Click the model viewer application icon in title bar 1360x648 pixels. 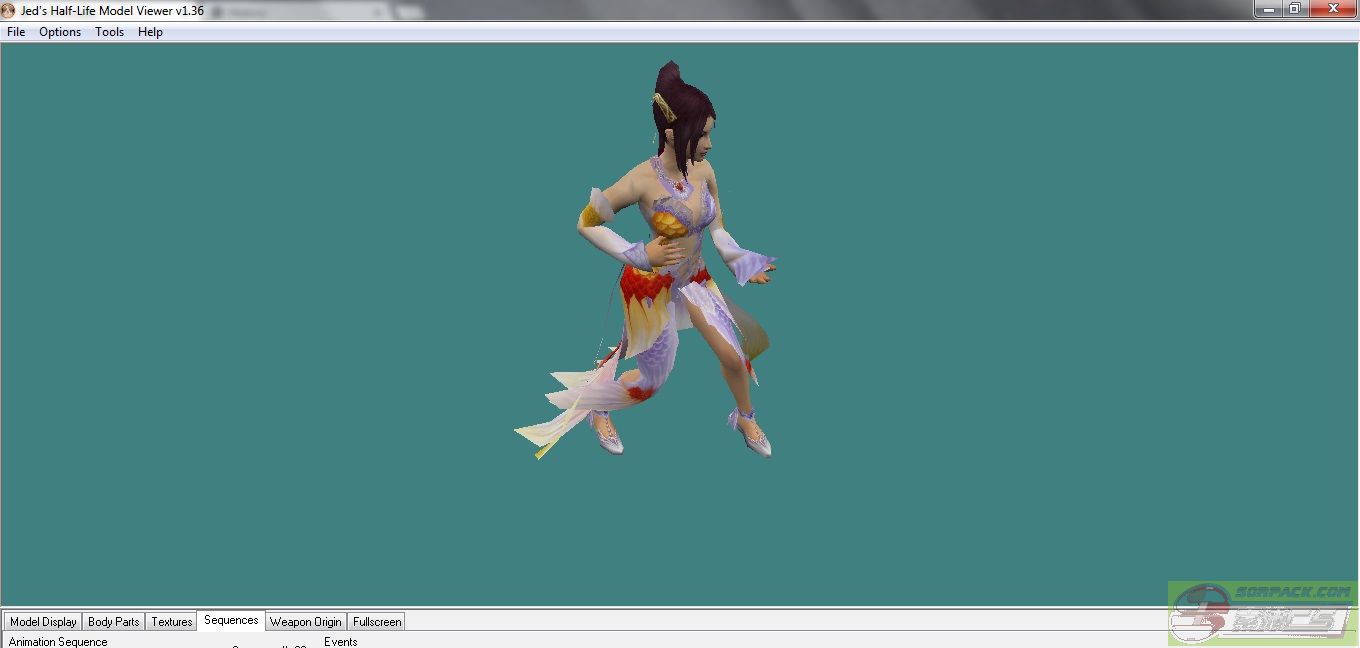pyautogui.click(x=8, y=10)
